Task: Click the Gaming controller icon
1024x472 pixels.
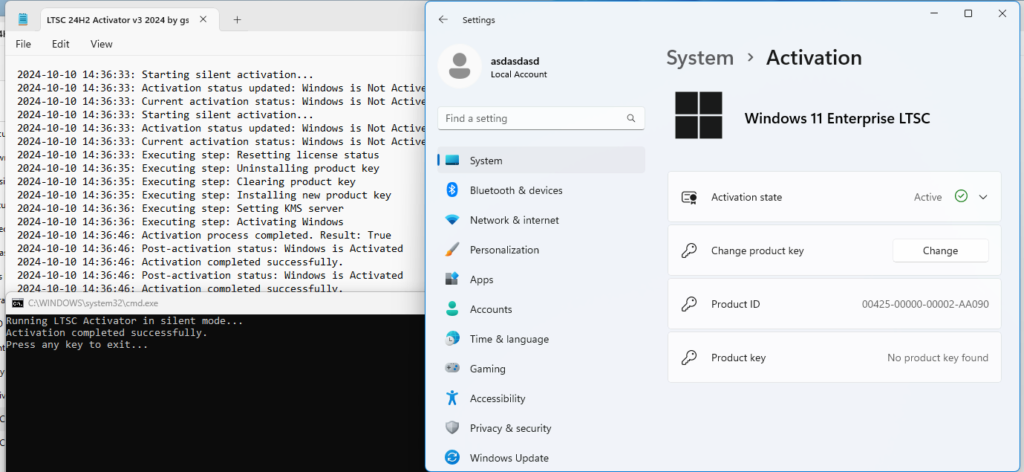Action: pos(452,368)
